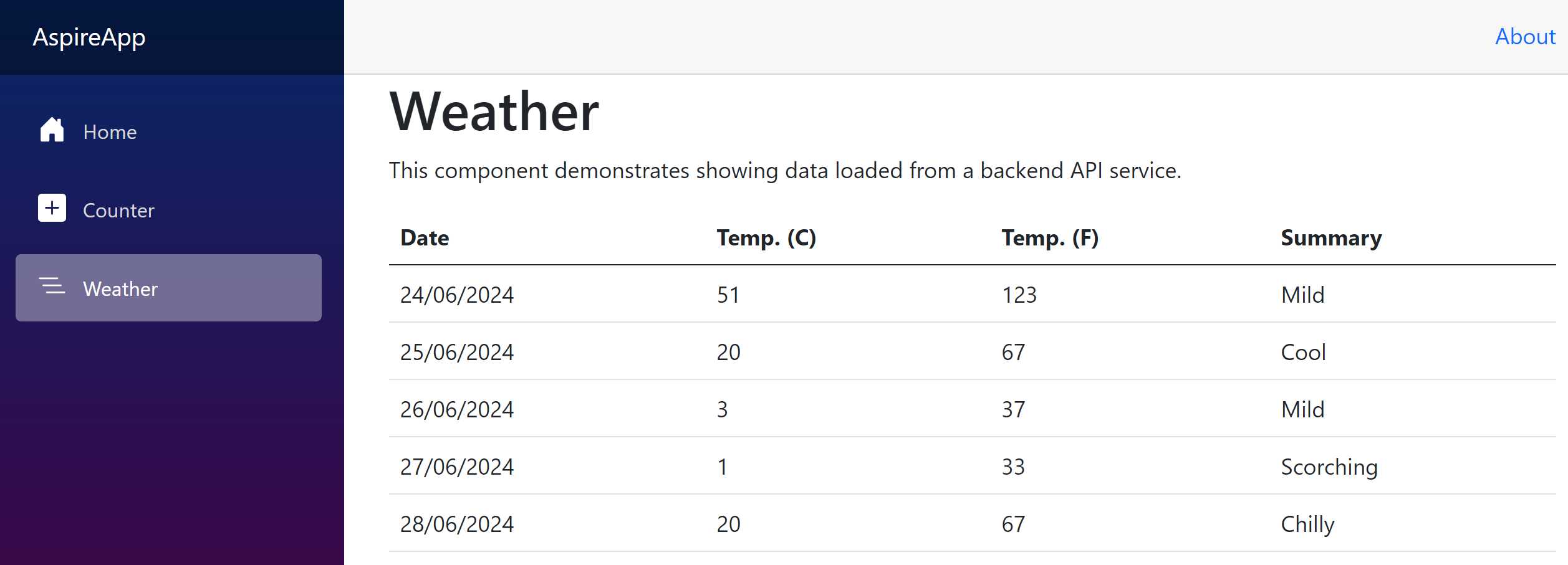Open the About link

[x=1524, y=37]
